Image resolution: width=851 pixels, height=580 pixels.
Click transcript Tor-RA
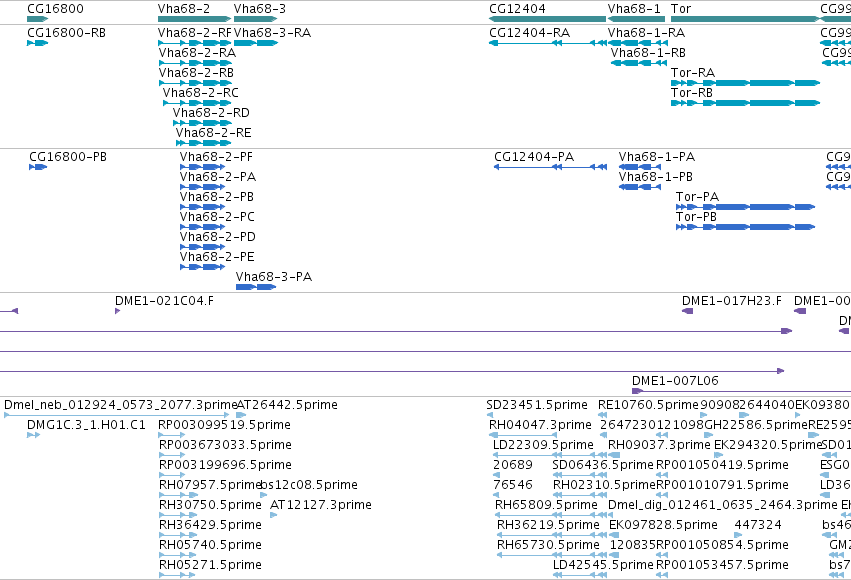(x=745, y=83)
